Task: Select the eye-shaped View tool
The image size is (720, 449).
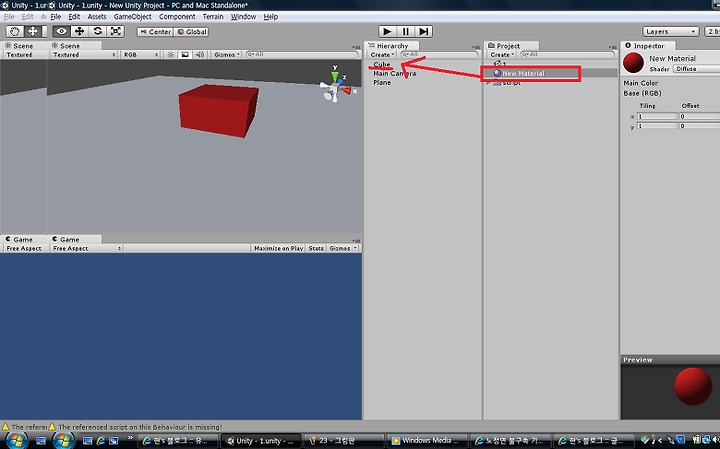Action: [62, 31]
